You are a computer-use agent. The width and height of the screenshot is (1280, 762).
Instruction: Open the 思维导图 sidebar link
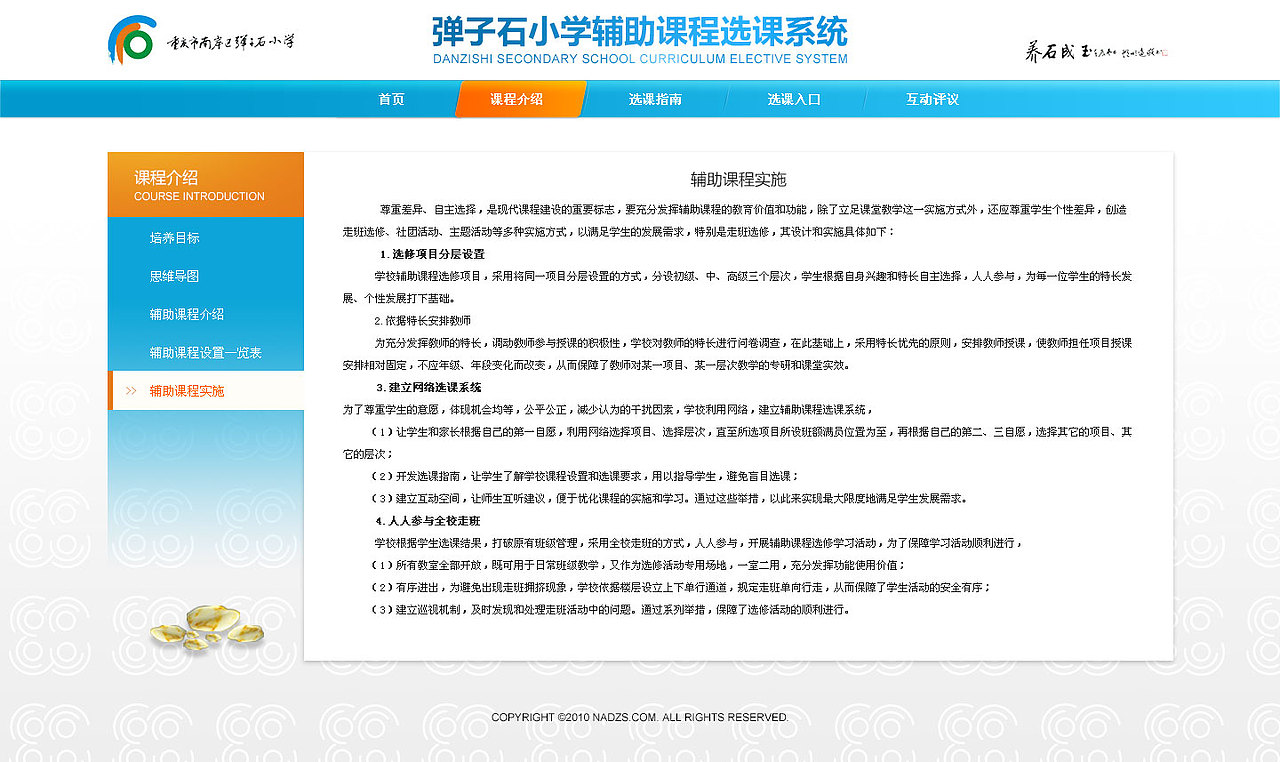(x=175, y=275)
